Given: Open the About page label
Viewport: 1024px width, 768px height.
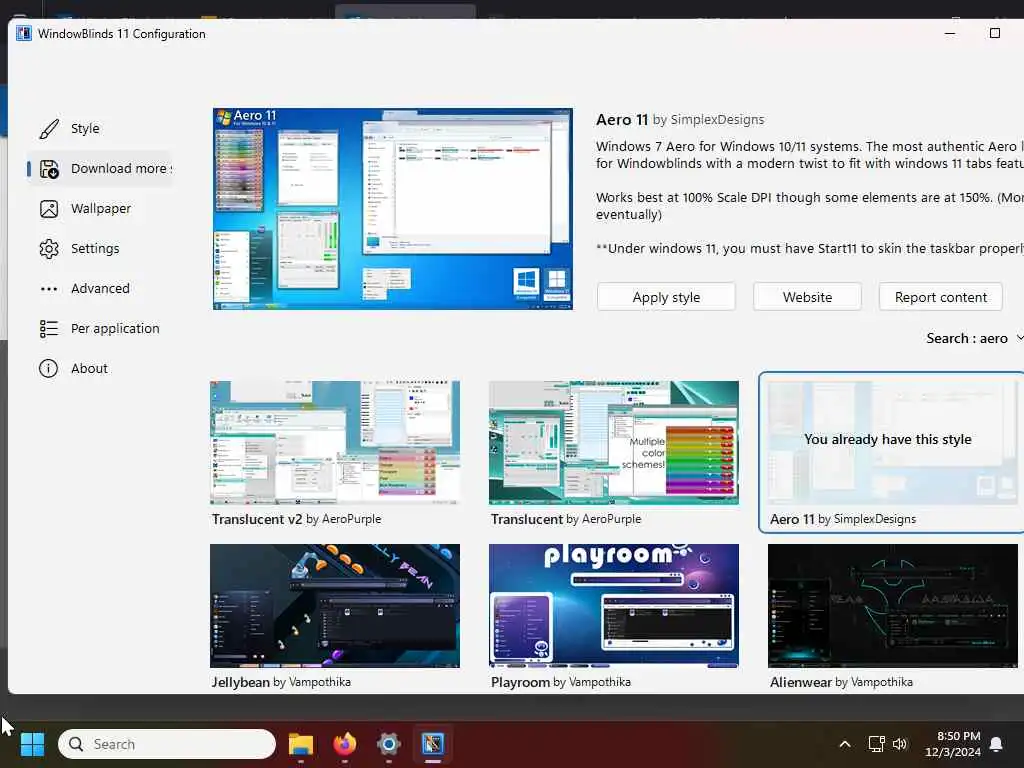Looking at the screenshot, I should tap(89, 368).
